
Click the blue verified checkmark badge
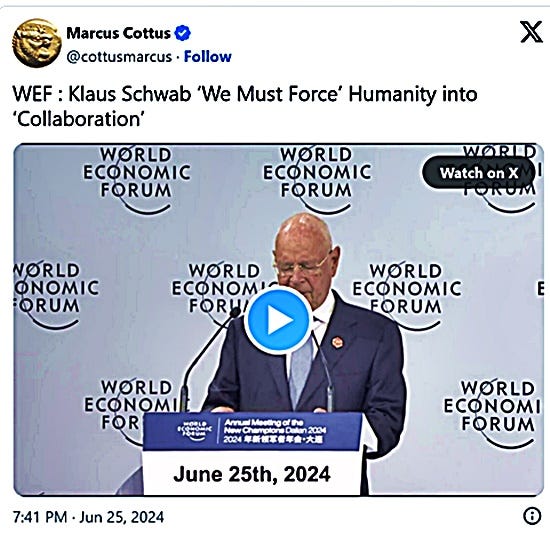coord(182,33)
